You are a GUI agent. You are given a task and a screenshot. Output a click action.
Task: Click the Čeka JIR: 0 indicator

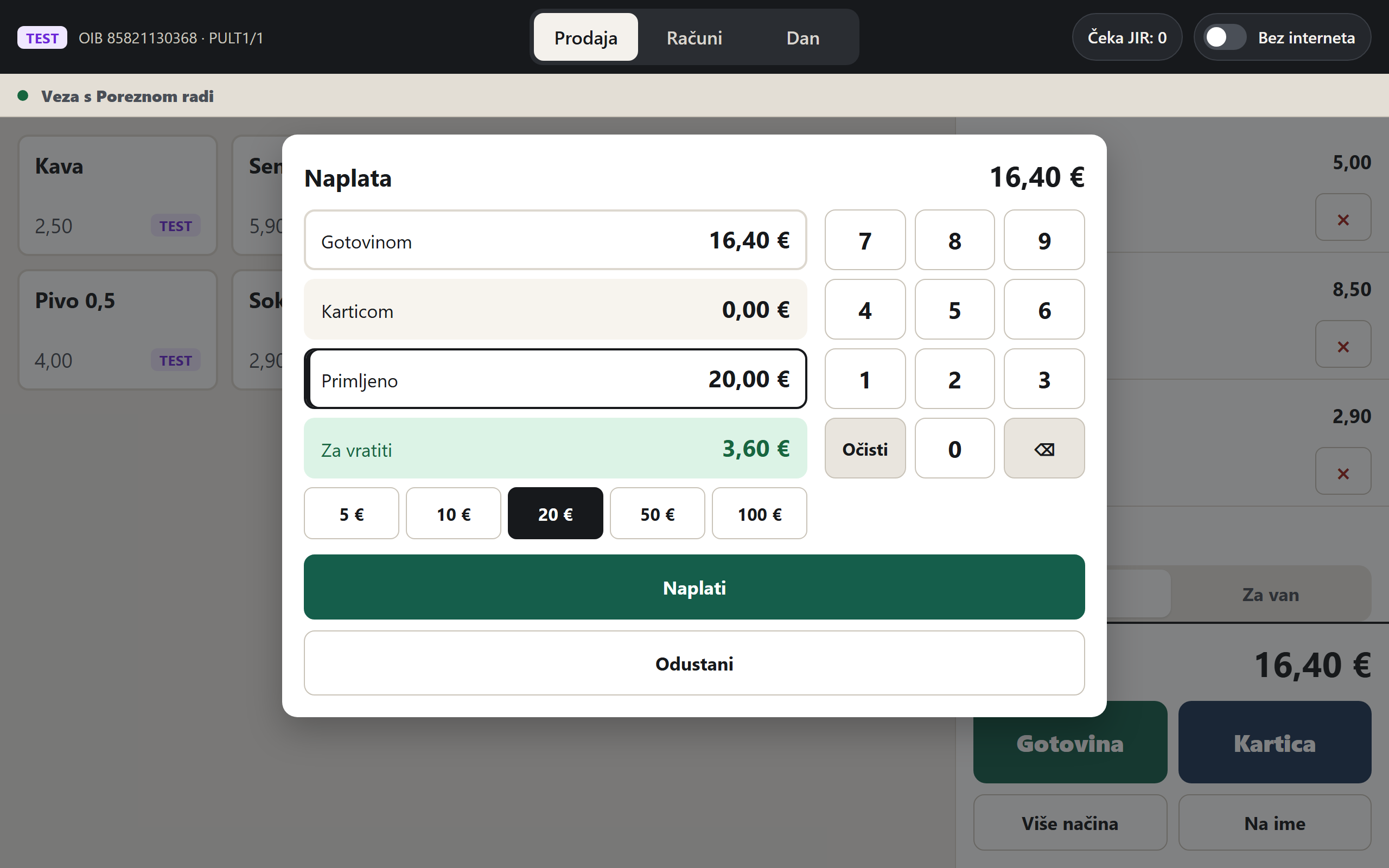(x=1127, y=38)
